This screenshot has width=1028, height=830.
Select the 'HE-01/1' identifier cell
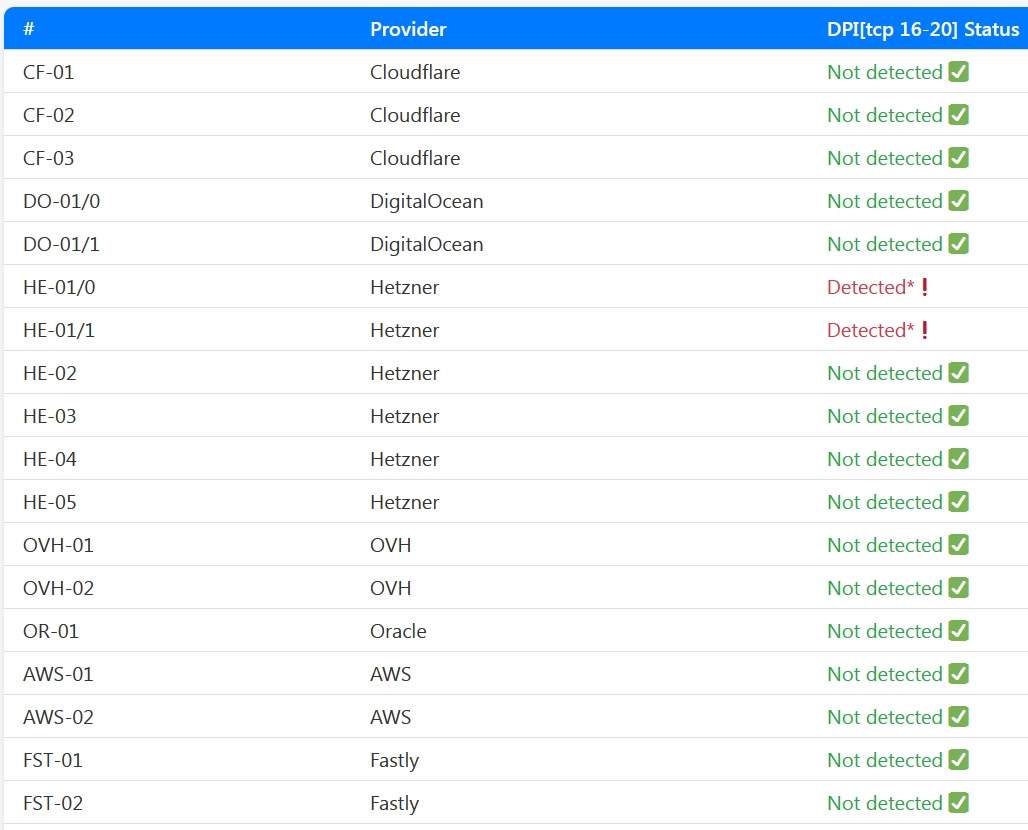pyautogui.click(x=59, y=330)
